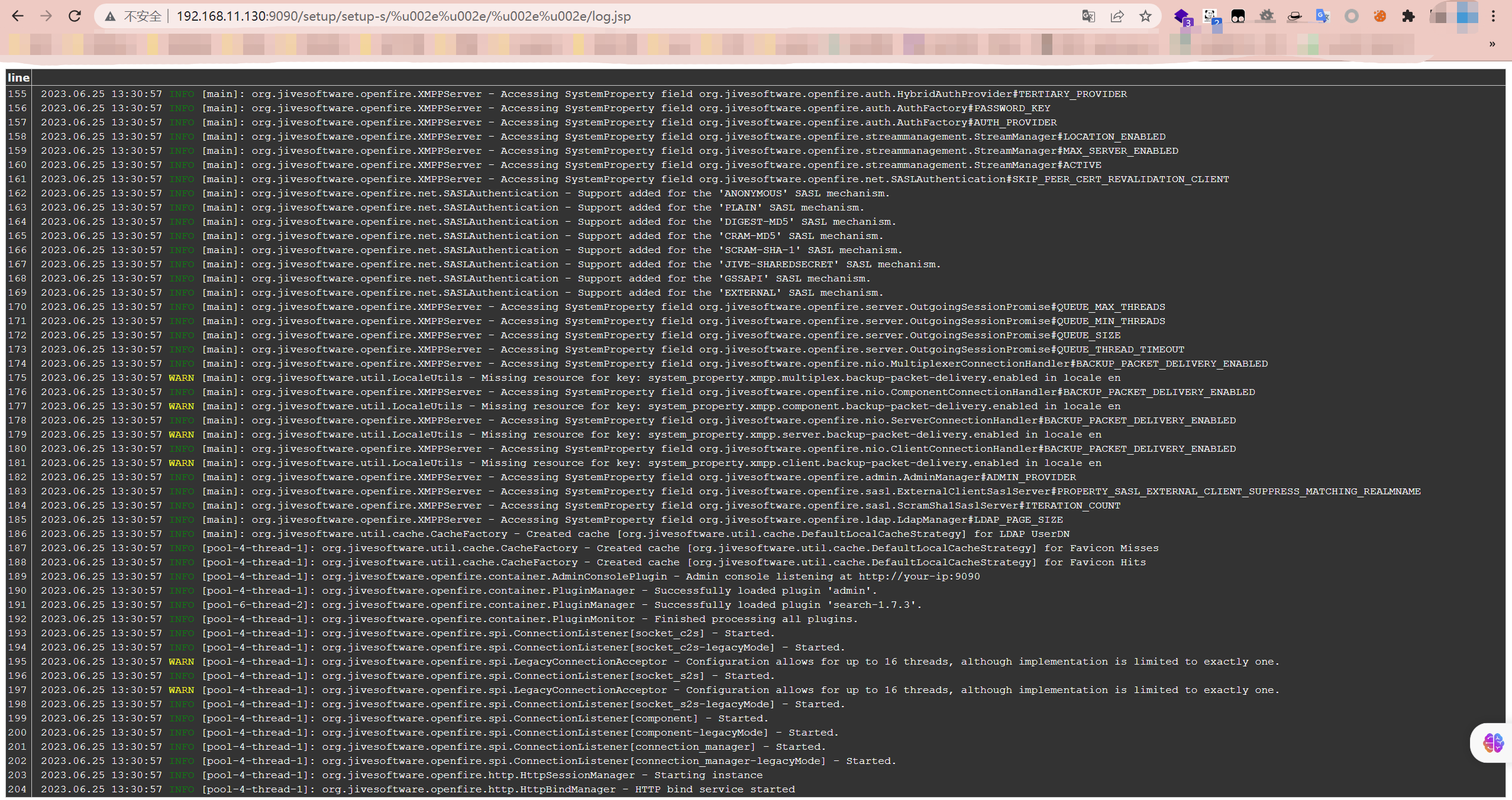Click the 'line' column header

pyautogui.click(x=18, y=77)
